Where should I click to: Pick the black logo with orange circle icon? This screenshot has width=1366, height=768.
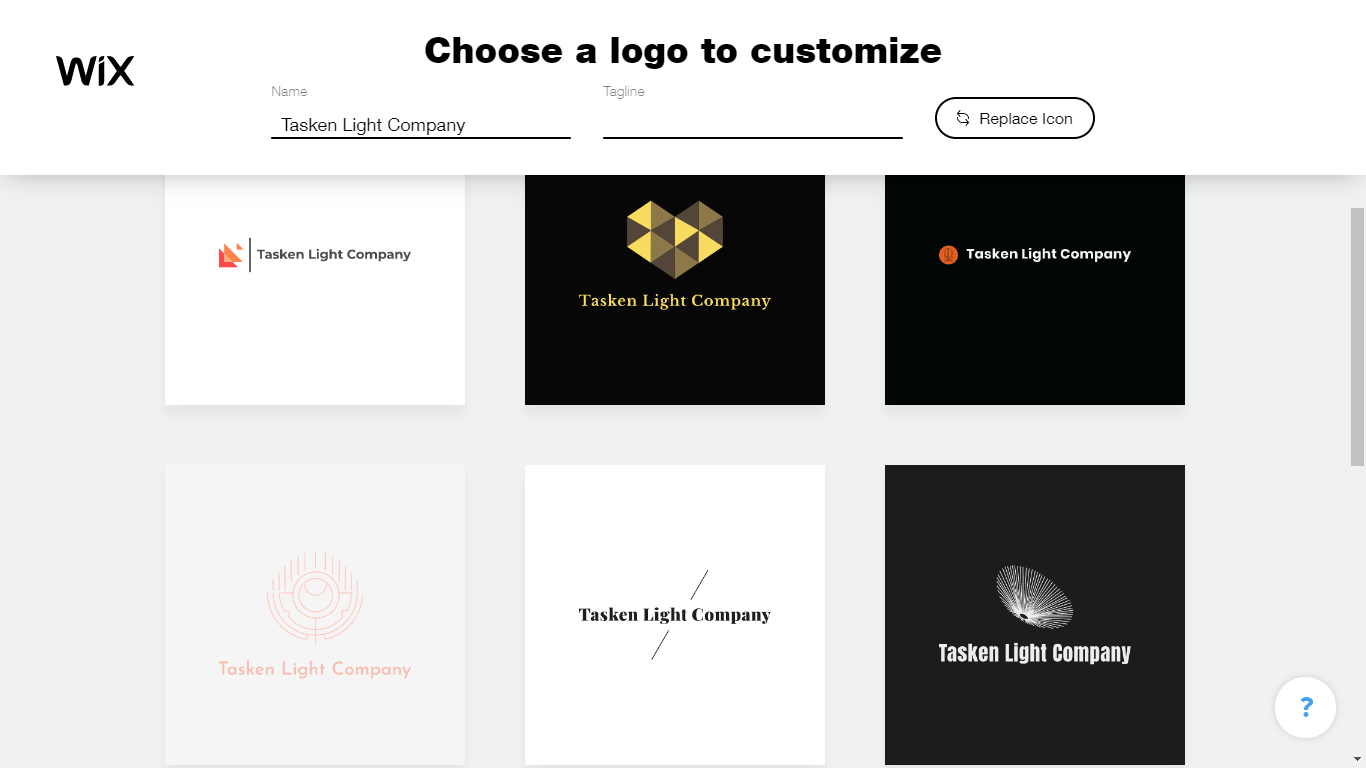1035,290
